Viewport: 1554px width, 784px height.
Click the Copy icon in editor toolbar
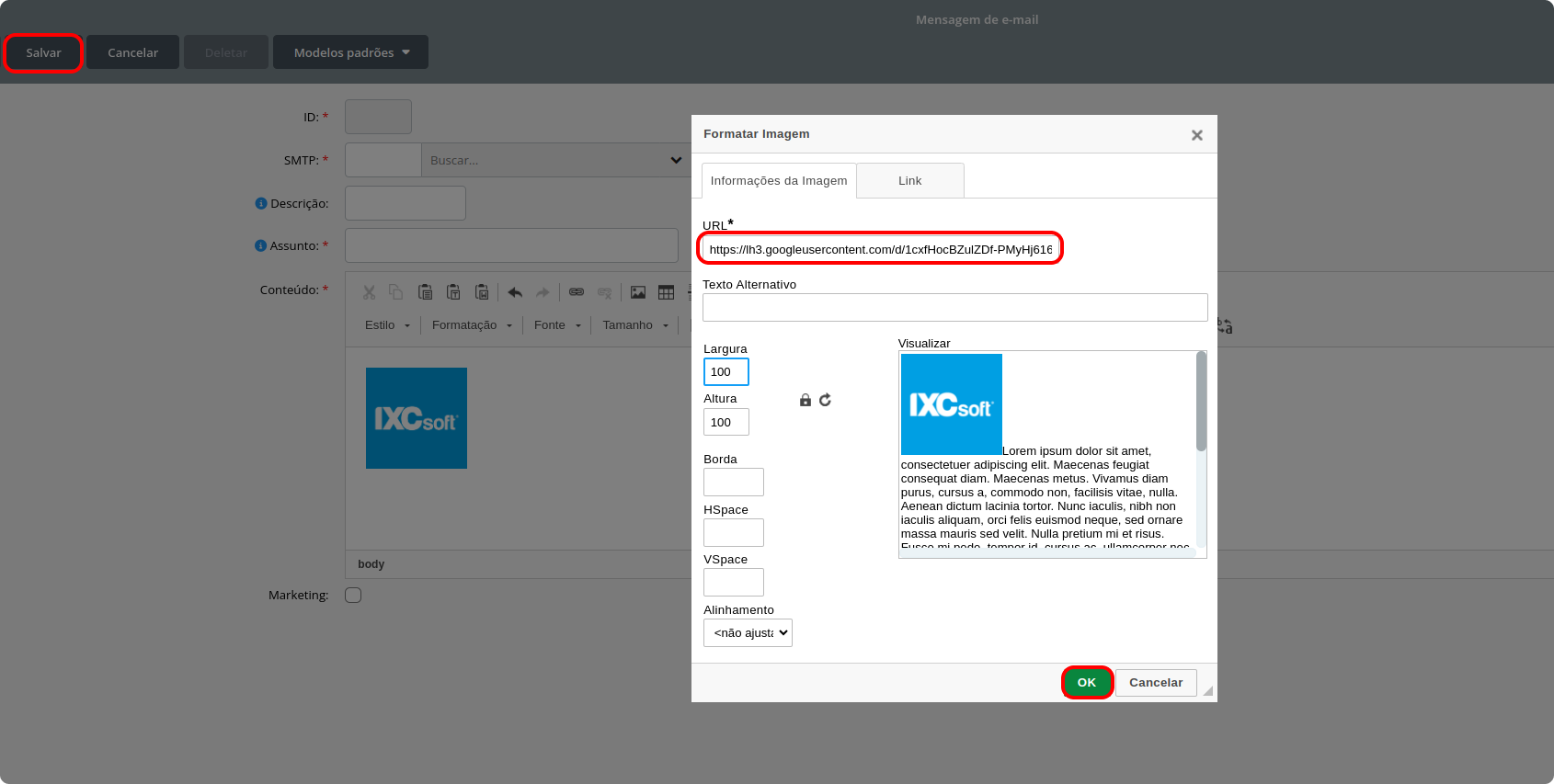pos(396,292)
